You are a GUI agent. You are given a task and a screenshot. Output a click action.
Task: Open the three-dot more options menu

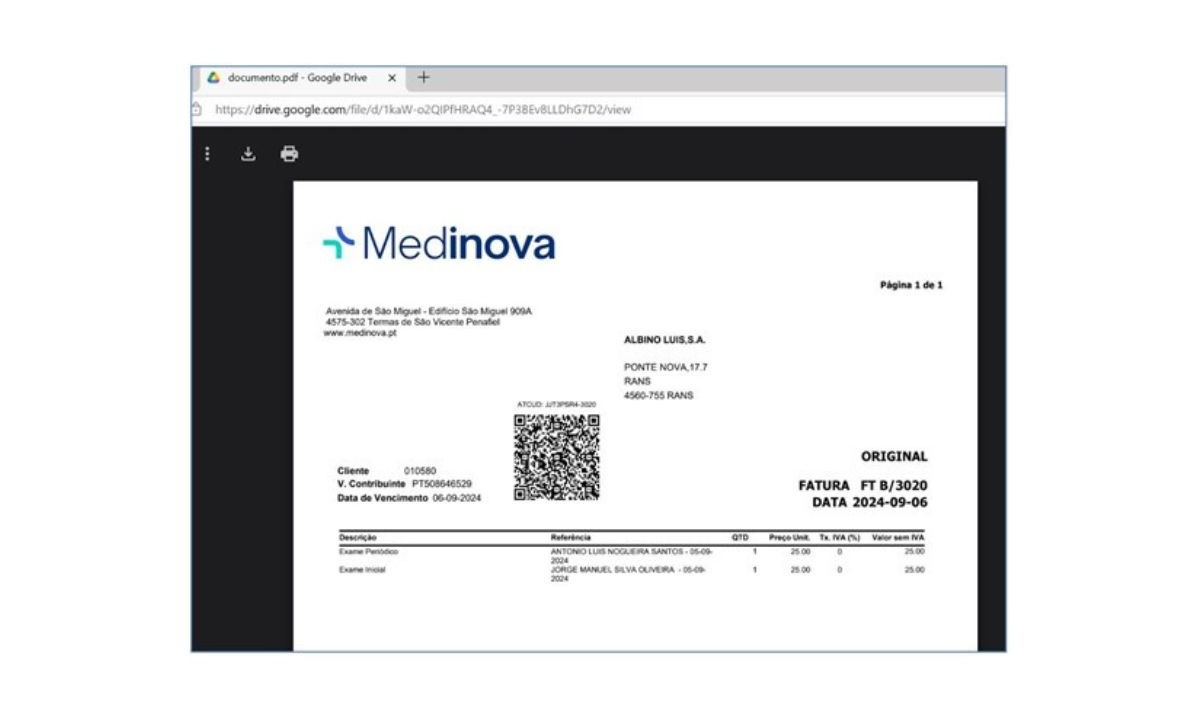click(207, 154)
